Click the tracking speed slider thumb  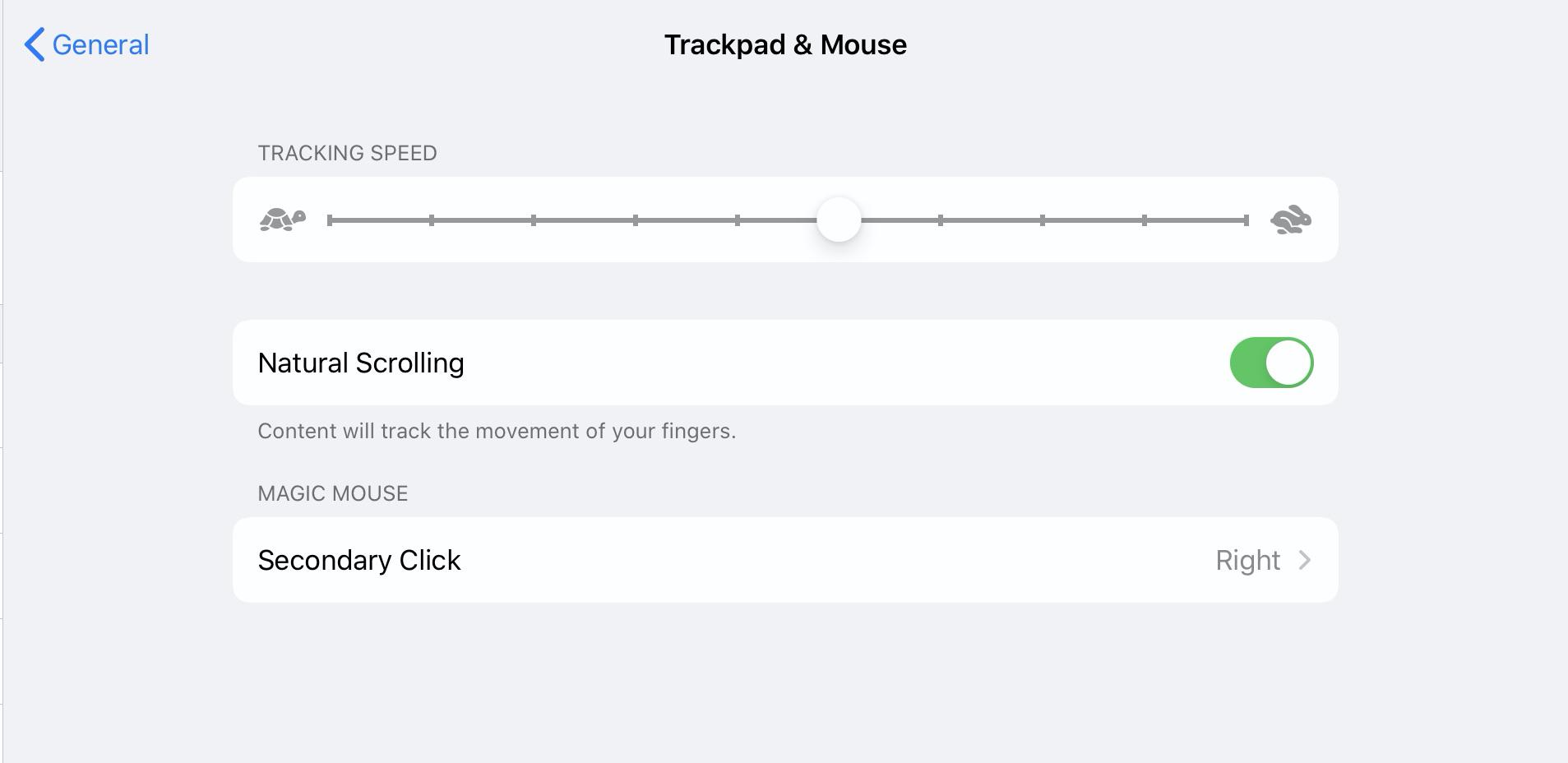tap(839, 220)
